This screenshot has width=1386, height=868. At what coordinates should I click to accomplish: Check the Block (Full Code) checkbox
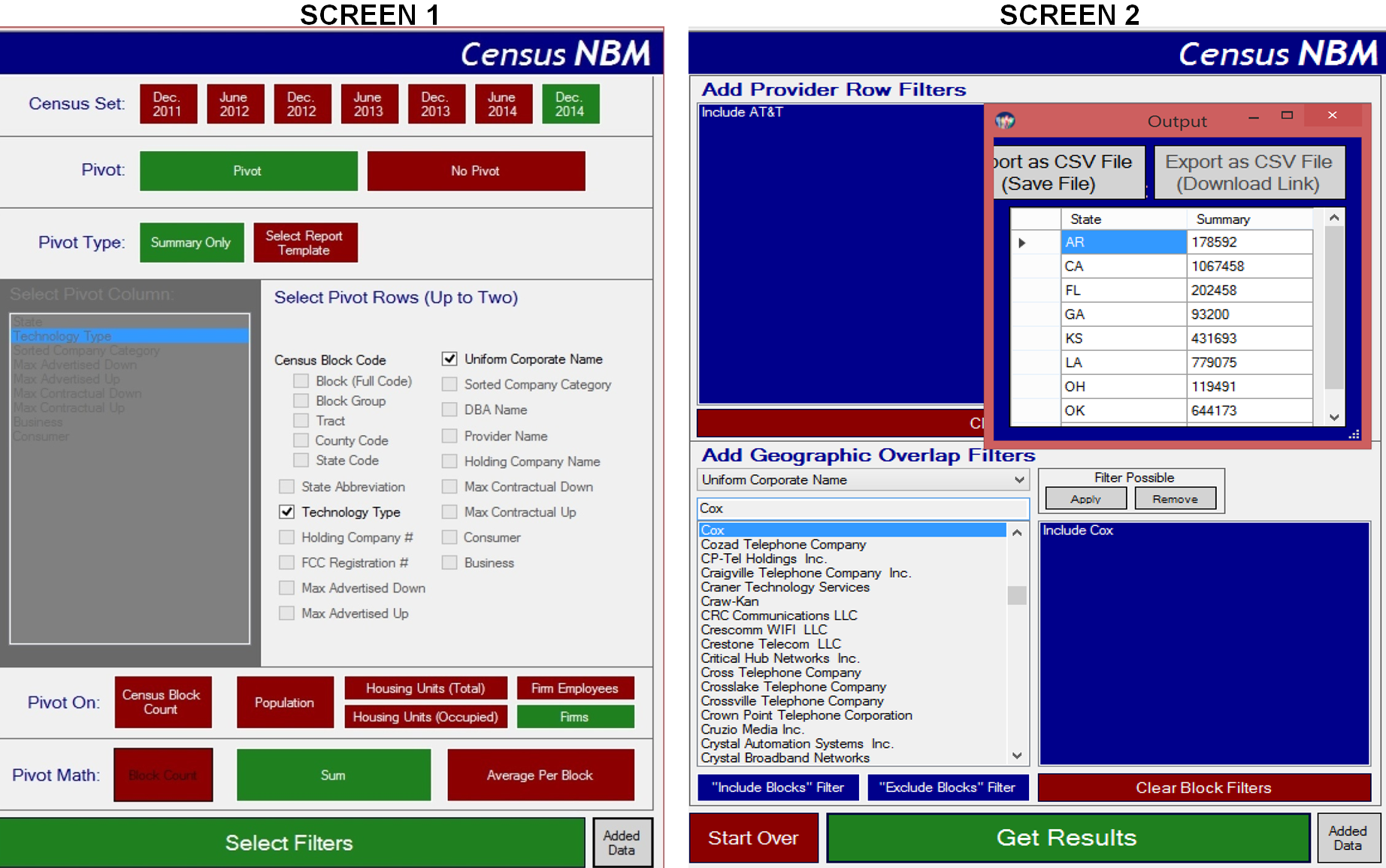pyautogui.click(x=301, y=381)
